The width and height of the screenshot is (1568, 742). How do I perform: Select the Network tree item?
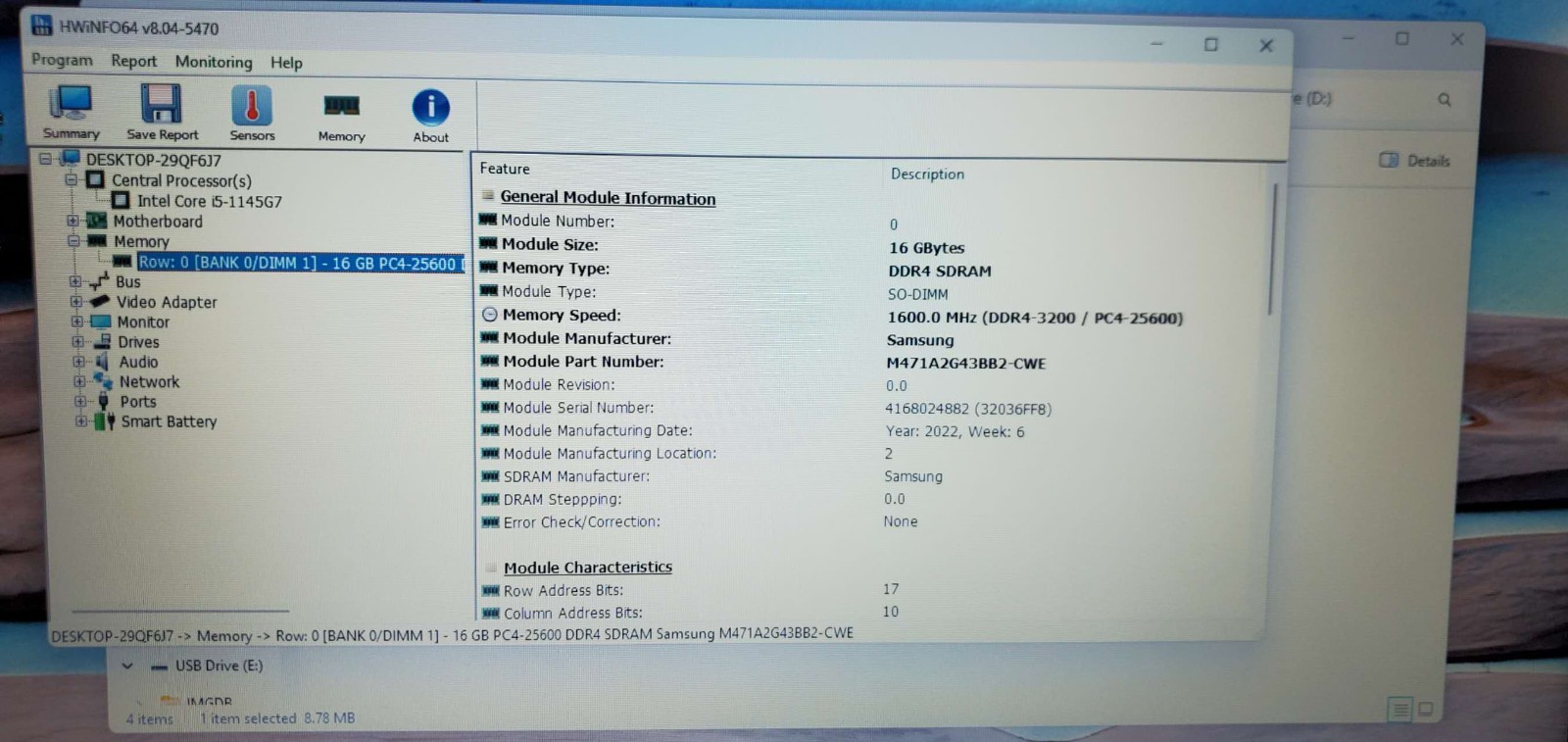point(149,382)
